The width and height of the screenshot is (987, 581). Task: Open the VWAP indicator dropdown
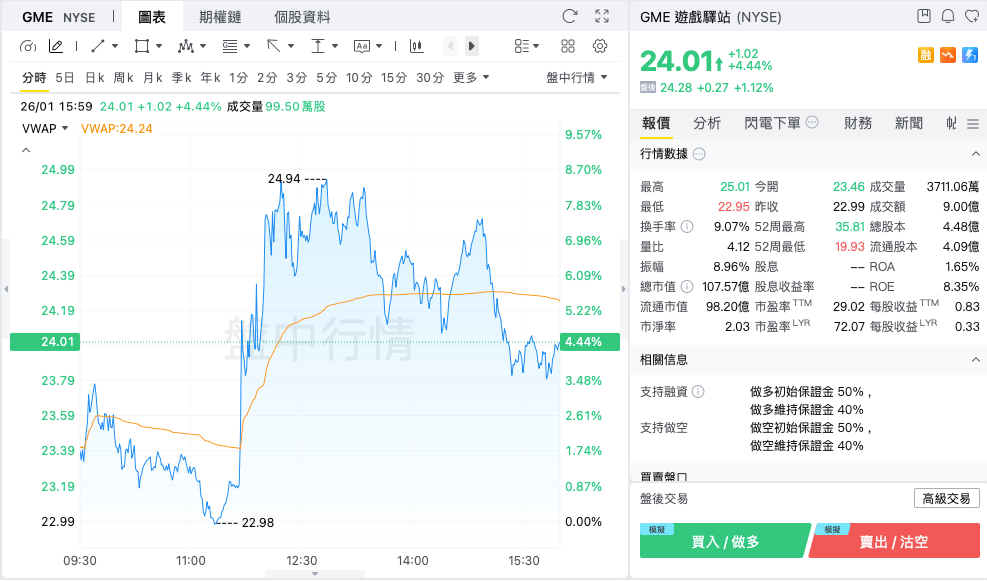point(45,128)
